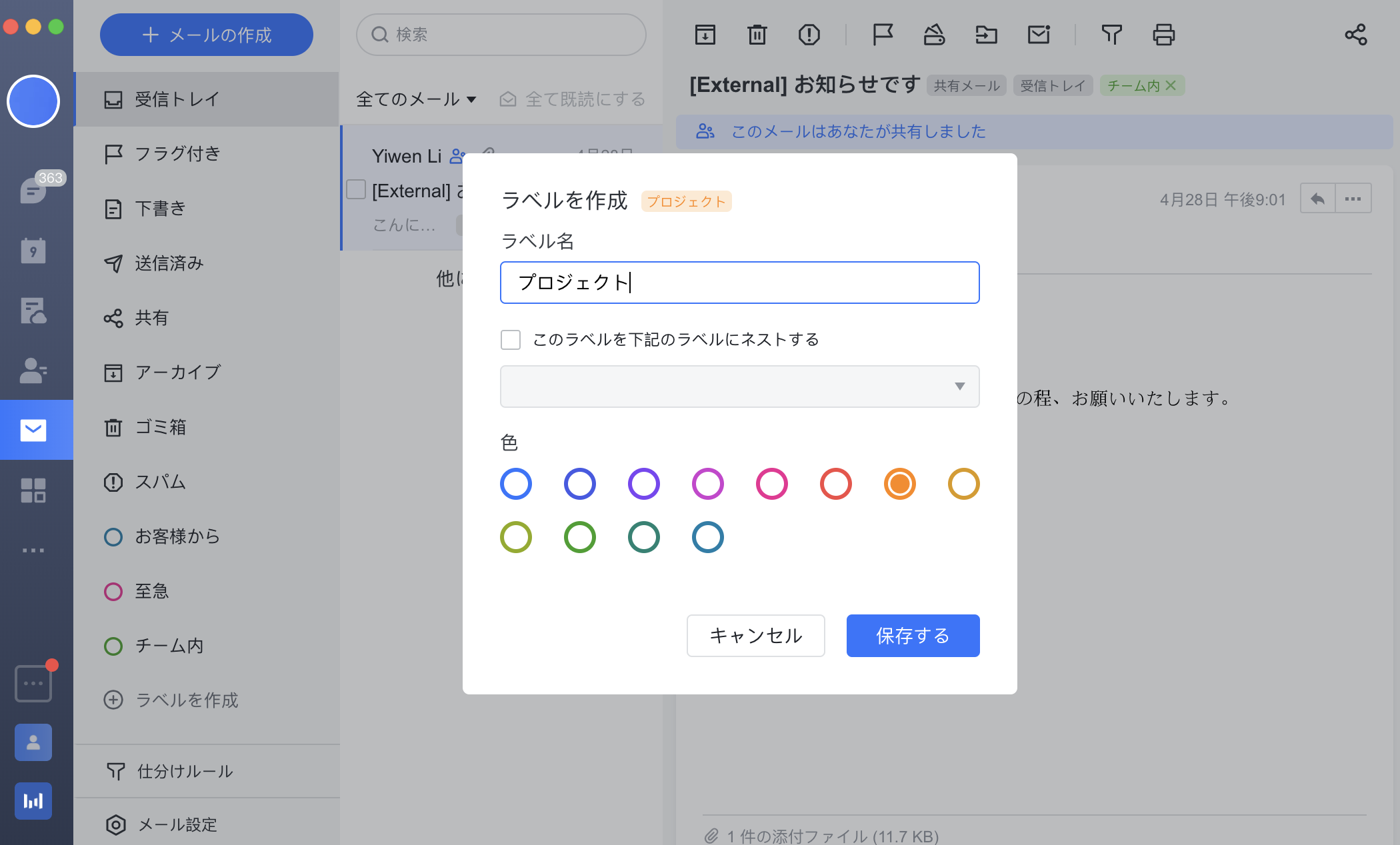1400x845 pixels.
Task: Open the parent label dropdown in dialog
Action: coord(739,387)
